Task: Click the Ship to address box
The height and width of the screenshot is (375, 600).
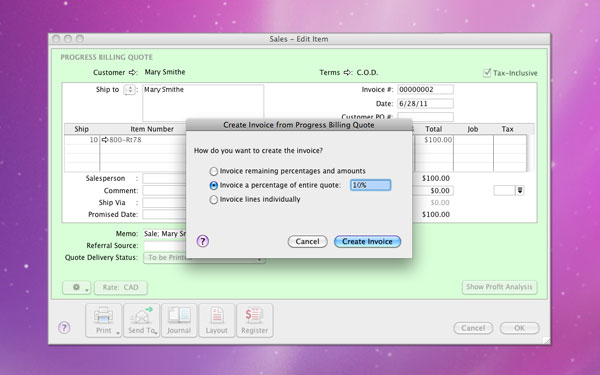Action: [x=203, y=103]
